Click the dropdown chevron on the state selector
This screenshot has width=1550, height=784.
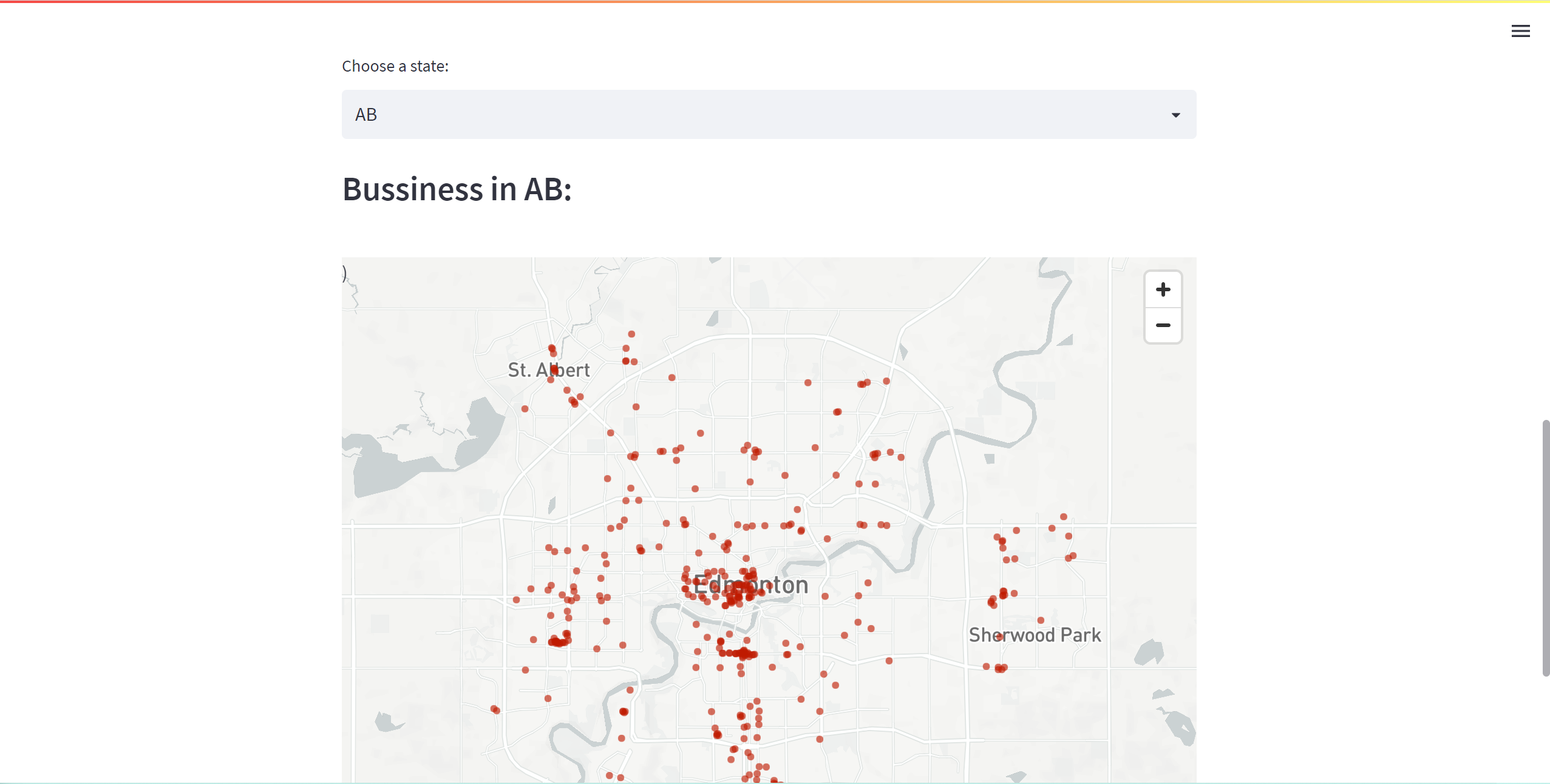click(x=1175, y=114)
